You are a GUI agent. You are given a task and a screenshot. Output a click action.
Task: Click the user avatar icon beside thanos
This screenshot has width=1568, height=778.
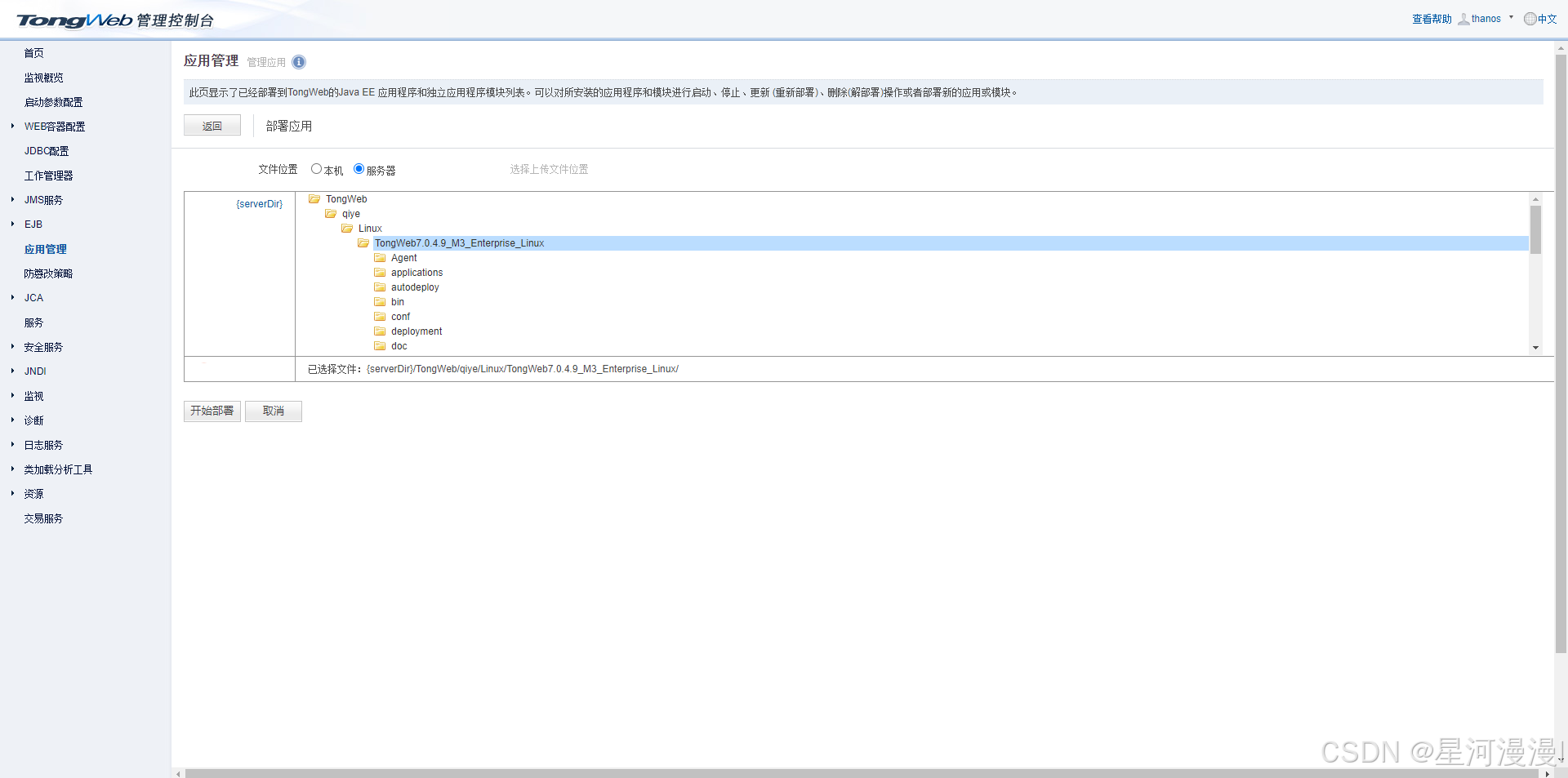1463,19
